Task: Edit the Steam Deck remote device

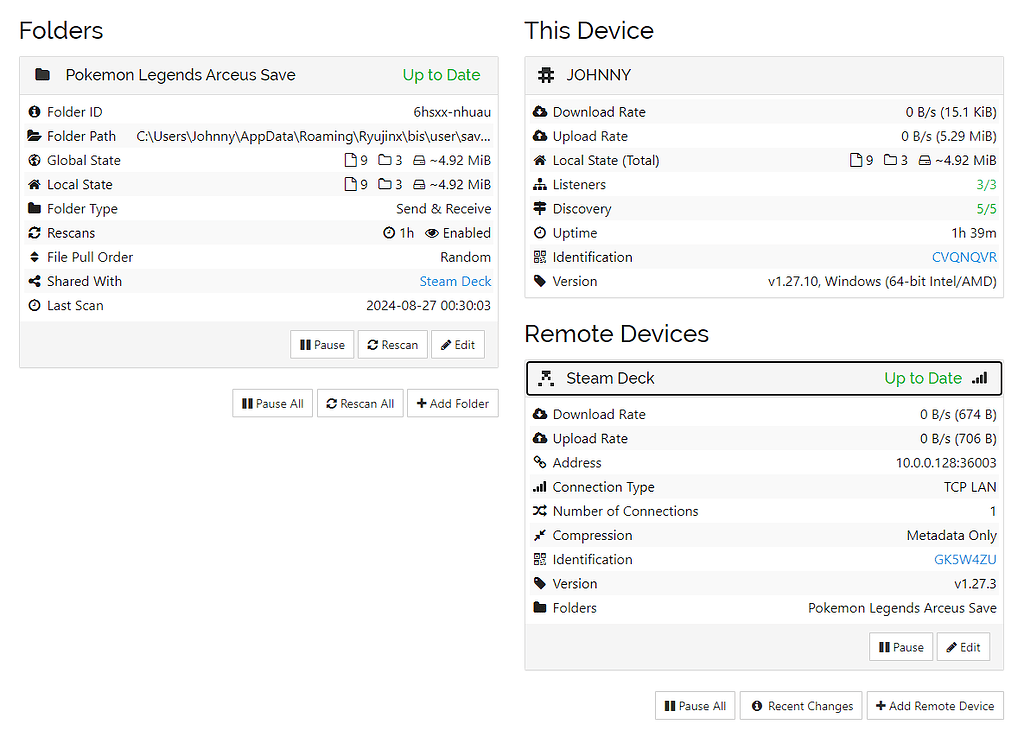Action: [963, 647]
